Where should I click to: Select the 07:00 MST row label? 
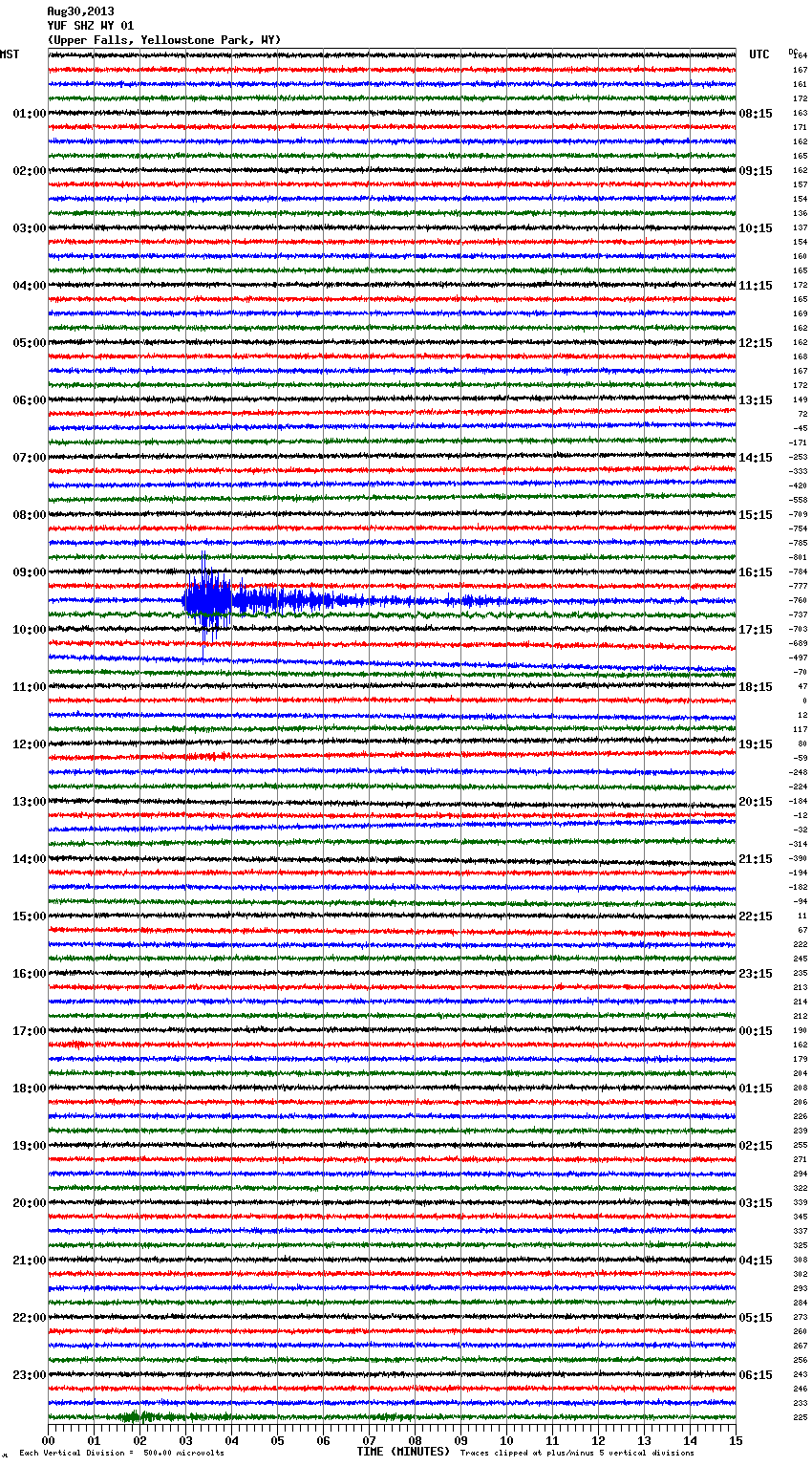click(x=30, y=458)
